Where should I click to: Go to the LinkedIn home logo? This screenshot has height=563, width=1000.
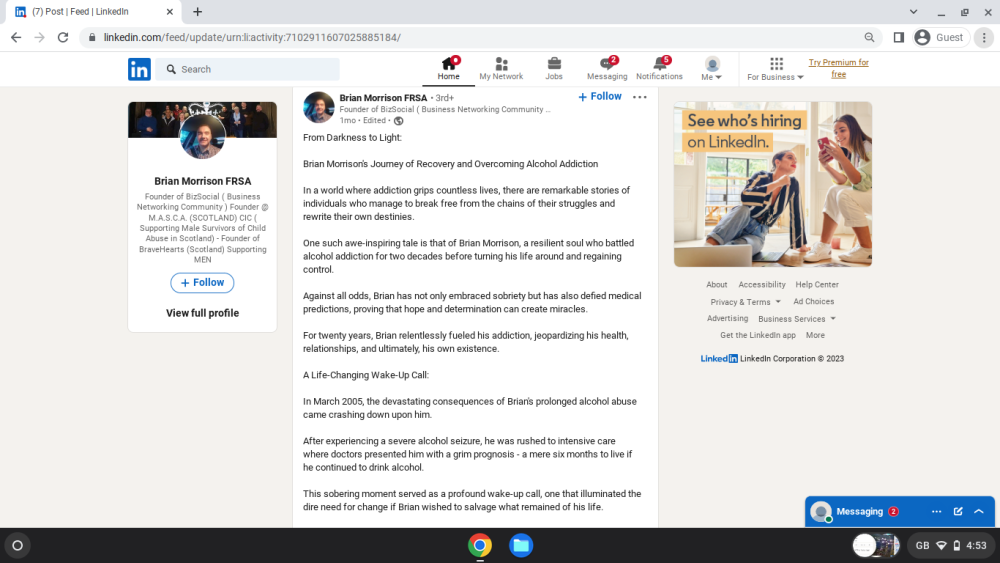(139, 69)
